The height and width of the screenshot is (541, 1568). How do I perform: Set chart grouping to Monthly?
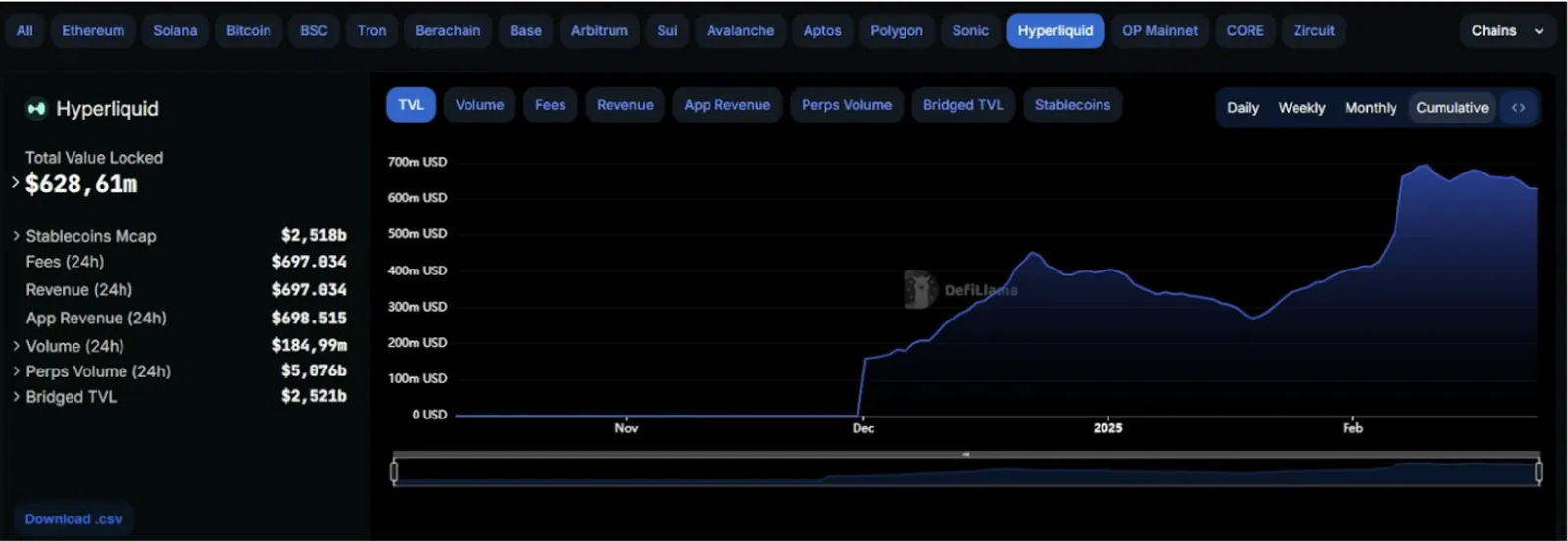(x=1370, y=108)
